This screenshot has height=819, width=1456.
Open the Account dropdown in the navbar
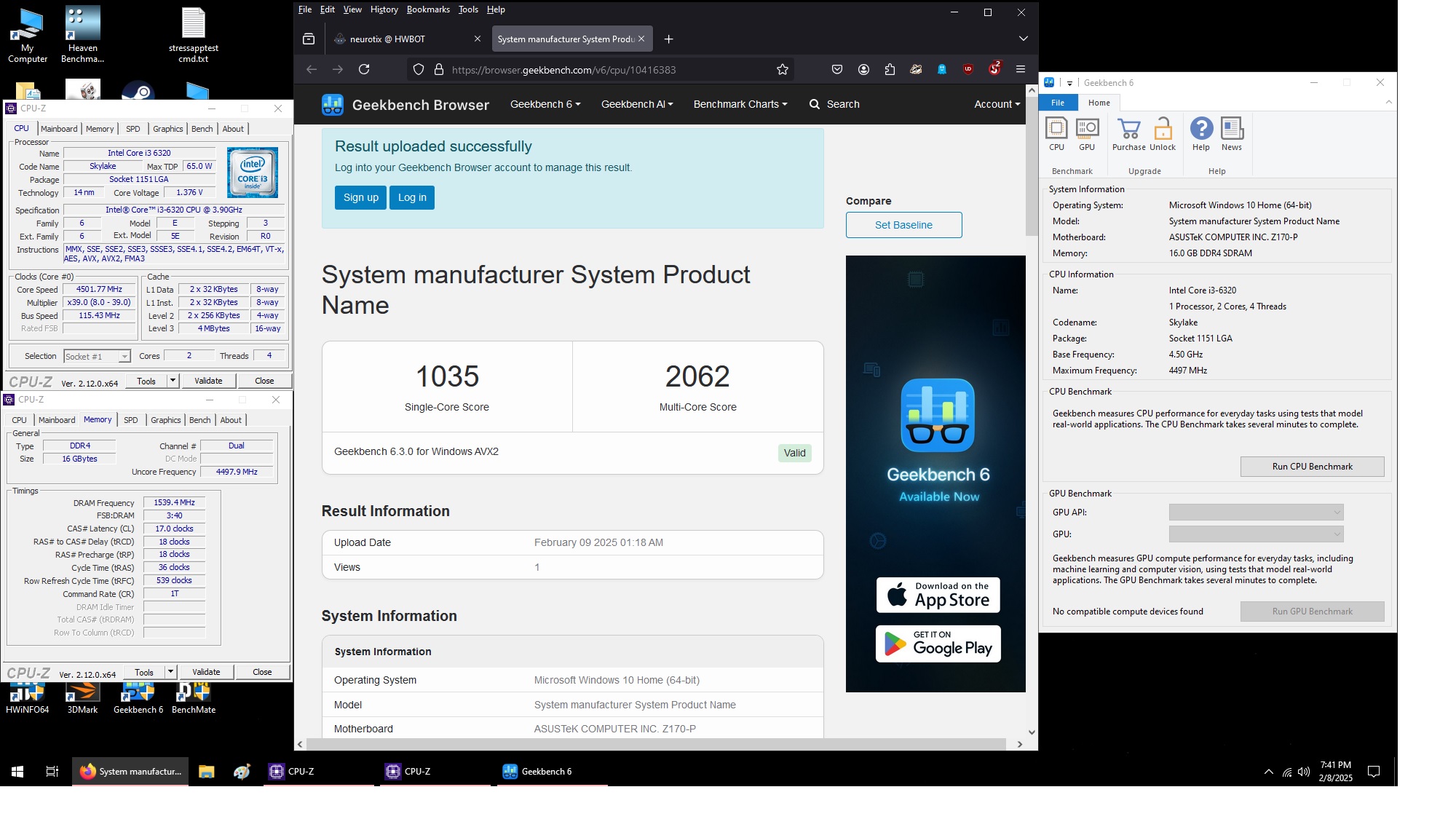tap(997, 104)
